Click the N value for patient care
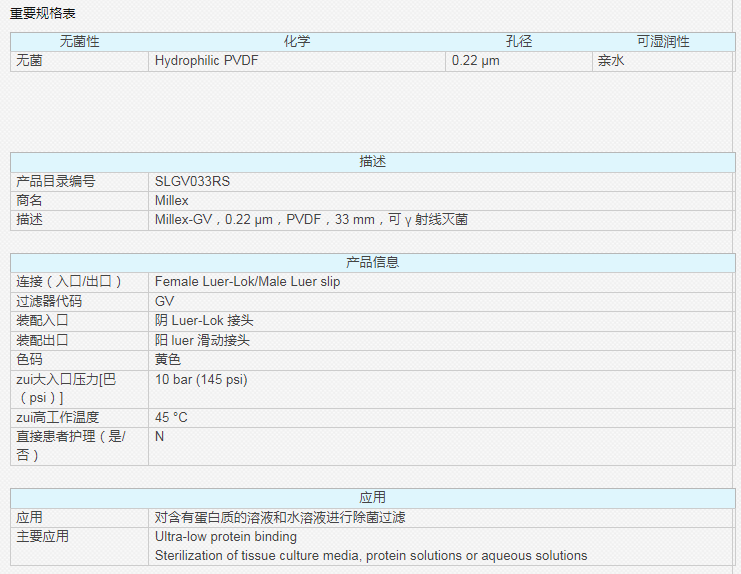This screenshot has height=574, width=741. point(159,437)
